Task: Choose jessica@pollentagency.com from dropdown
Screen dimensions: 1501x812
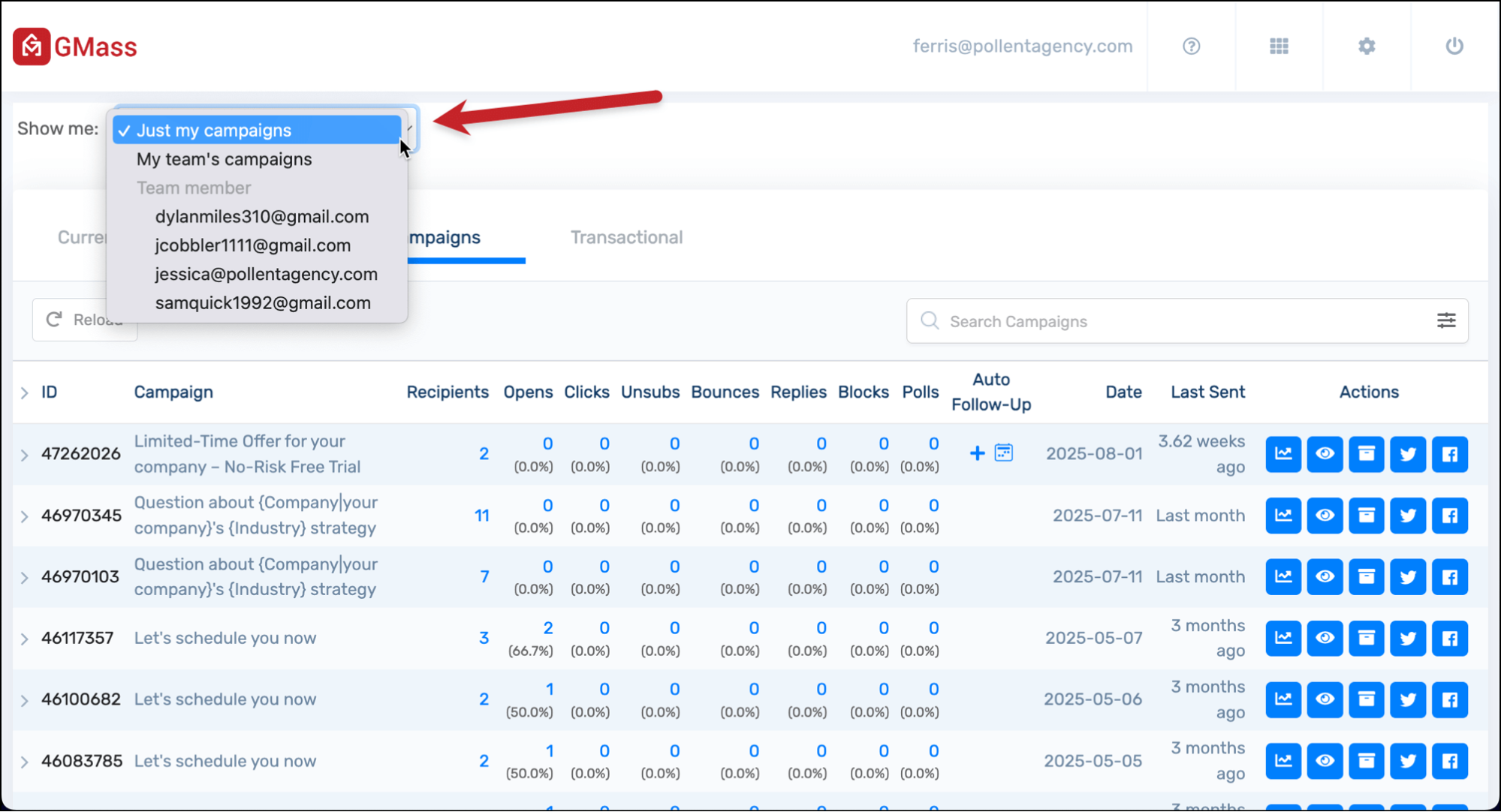Action: coord(266,274)
